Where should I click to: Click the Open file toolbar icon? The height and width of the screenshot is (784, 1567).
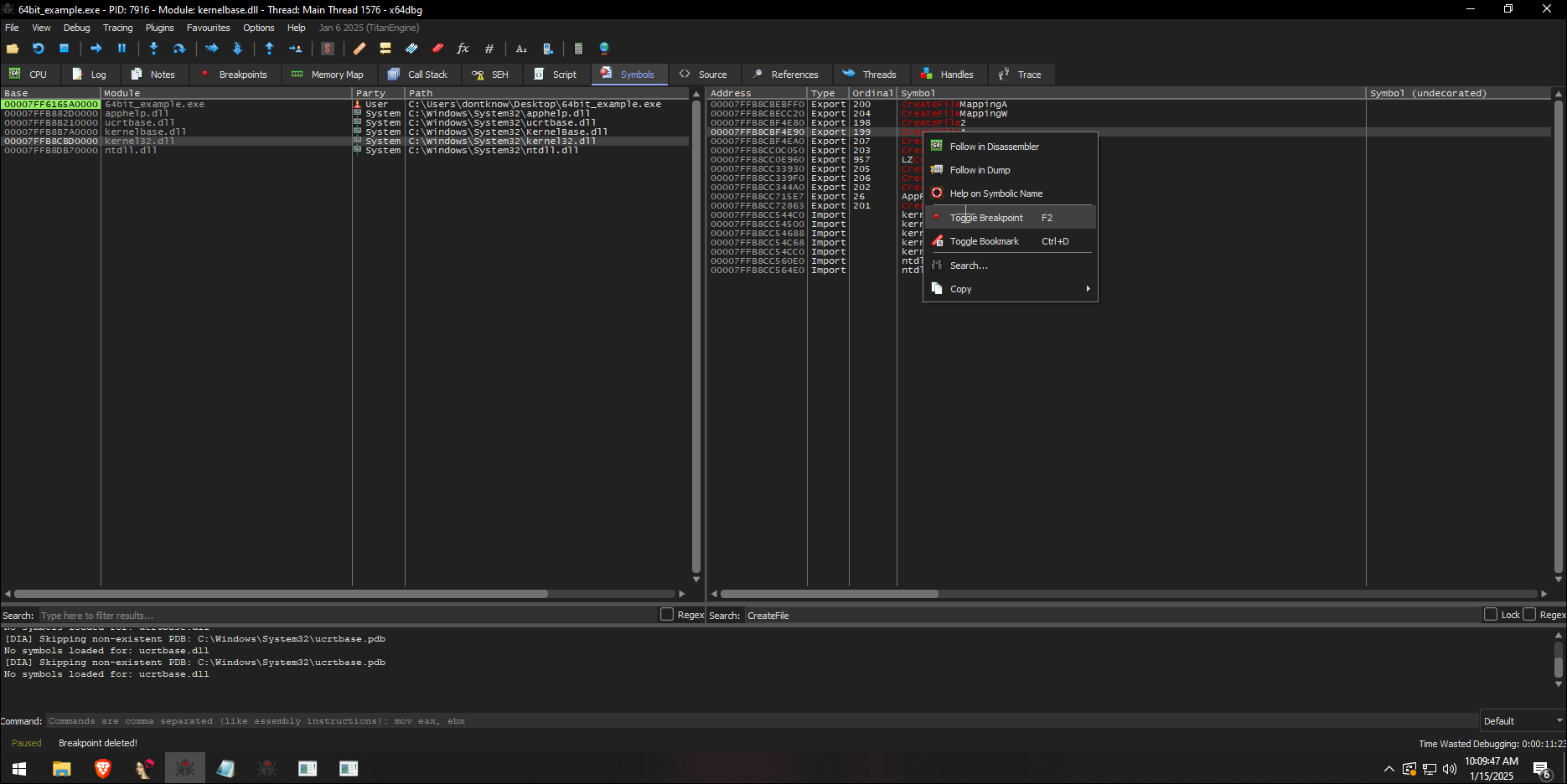point(13,49)
